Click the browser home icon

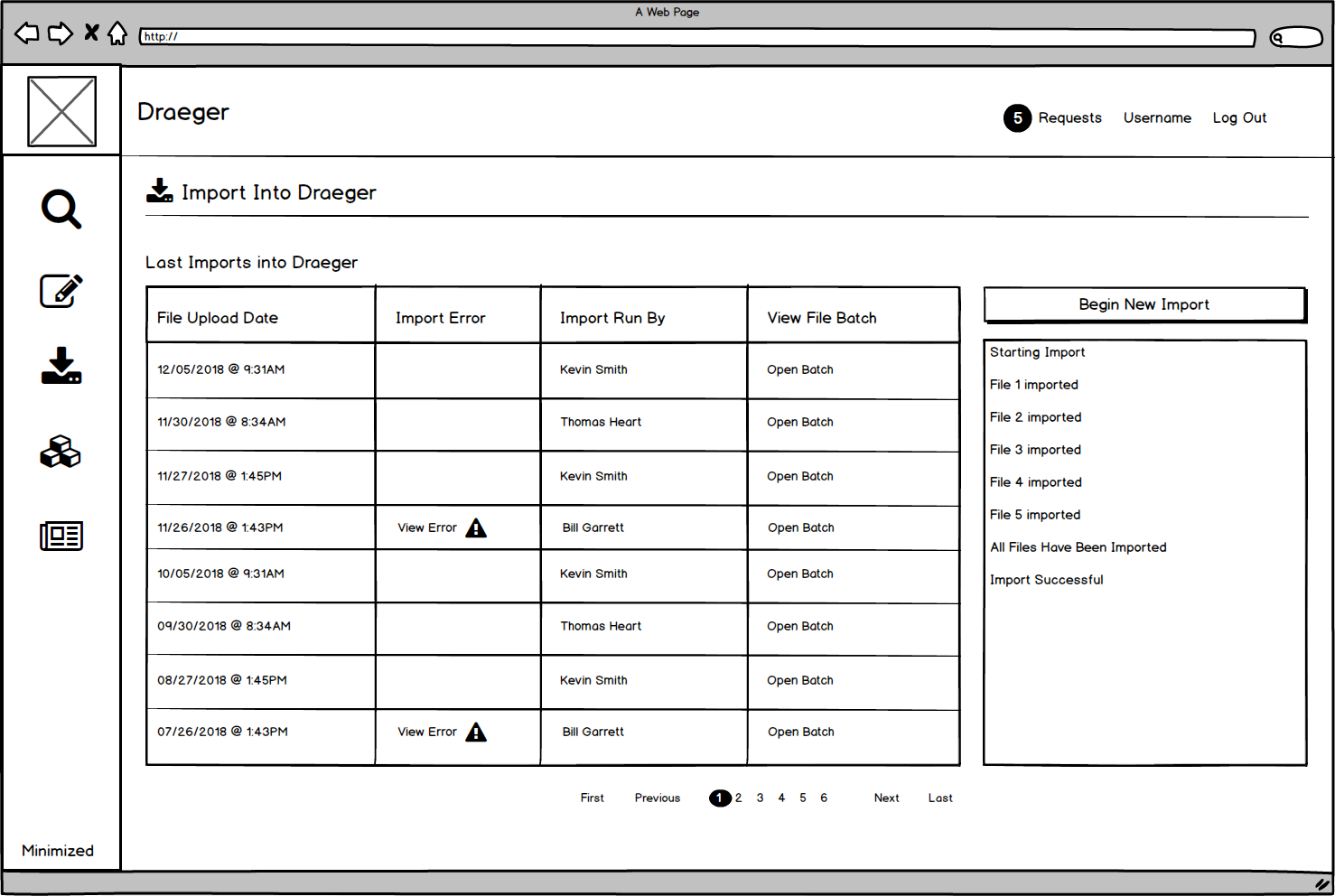point(117,34)
